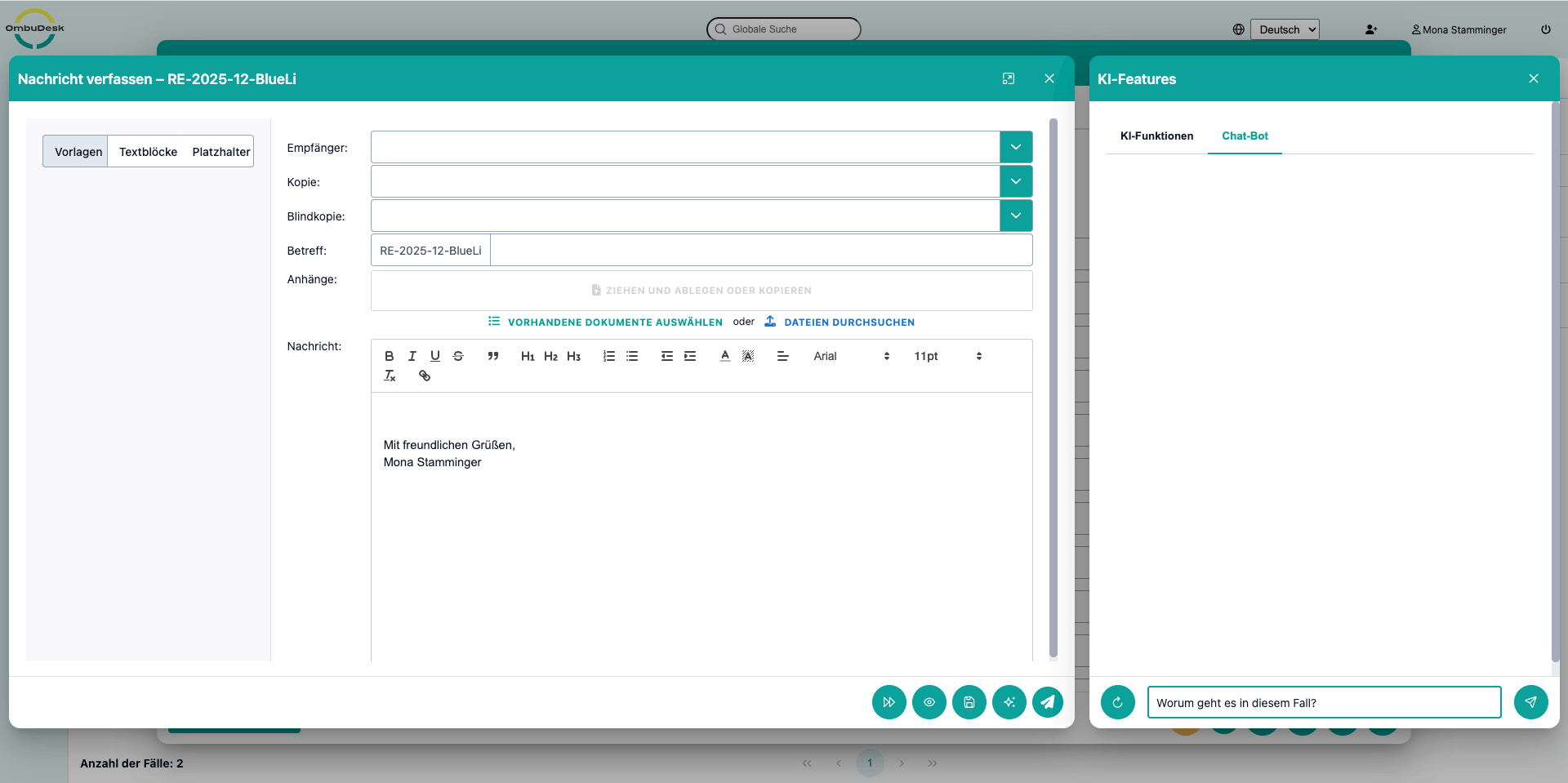Open the text color picker
1568x783 pixels.
click(x=725, y=356)
